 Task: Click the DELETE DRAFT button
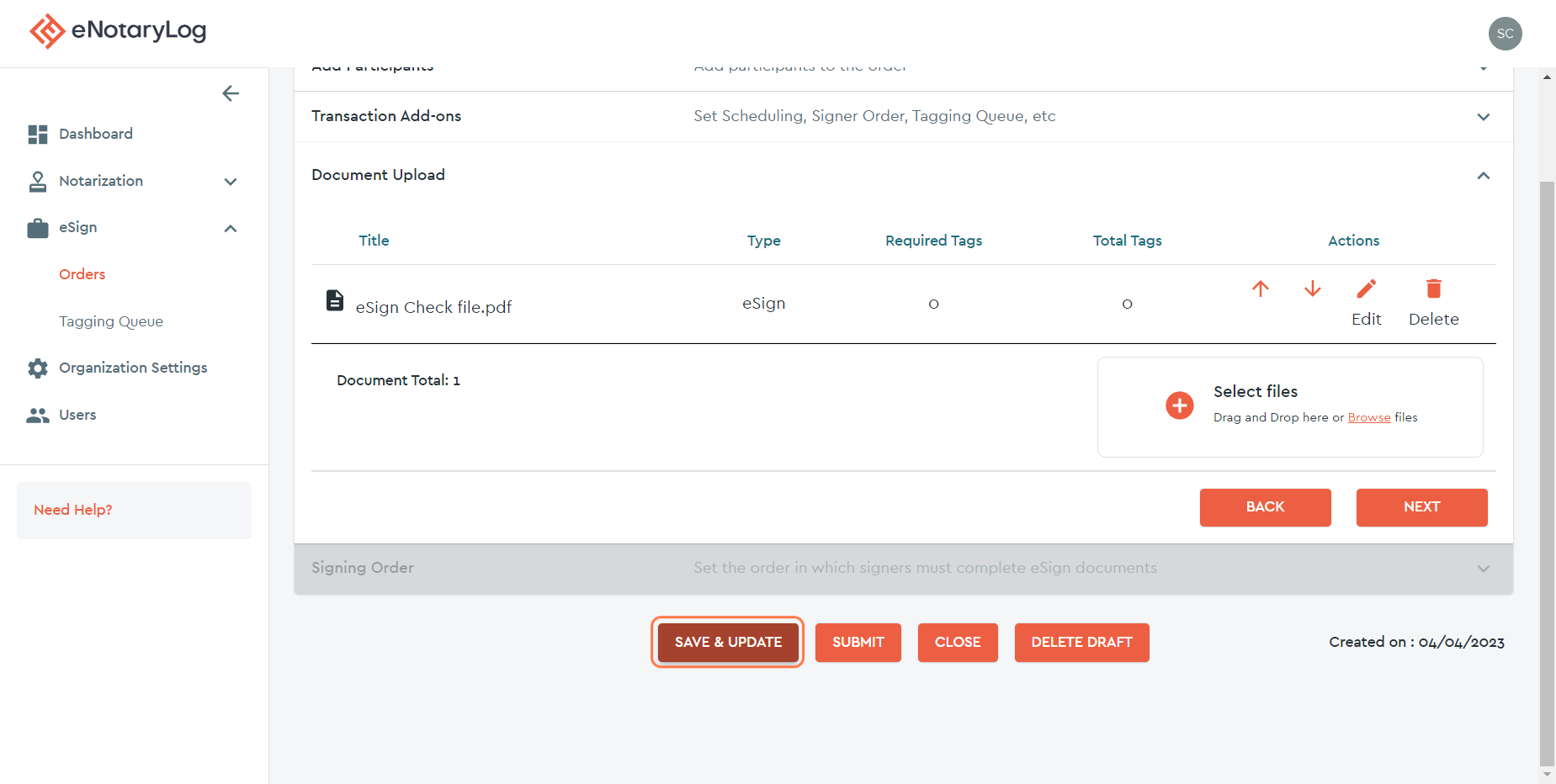click(1081, 643)
